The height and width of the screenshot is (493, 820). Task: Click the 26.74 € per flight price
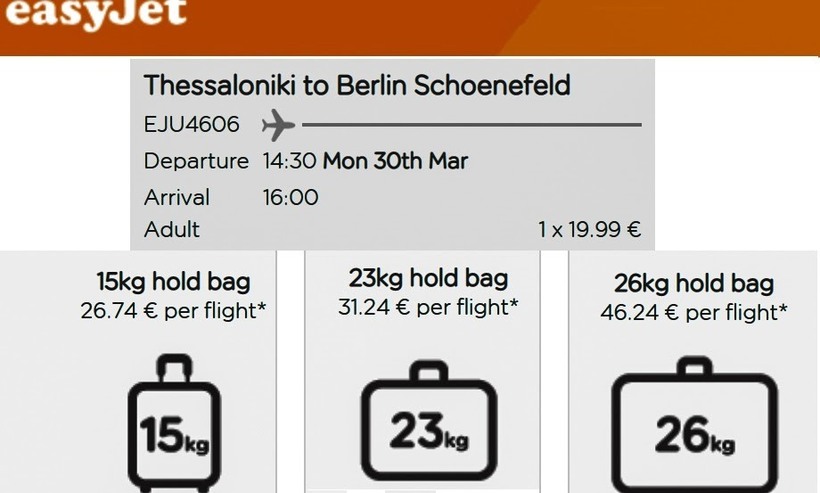click(x=173, y=311)
